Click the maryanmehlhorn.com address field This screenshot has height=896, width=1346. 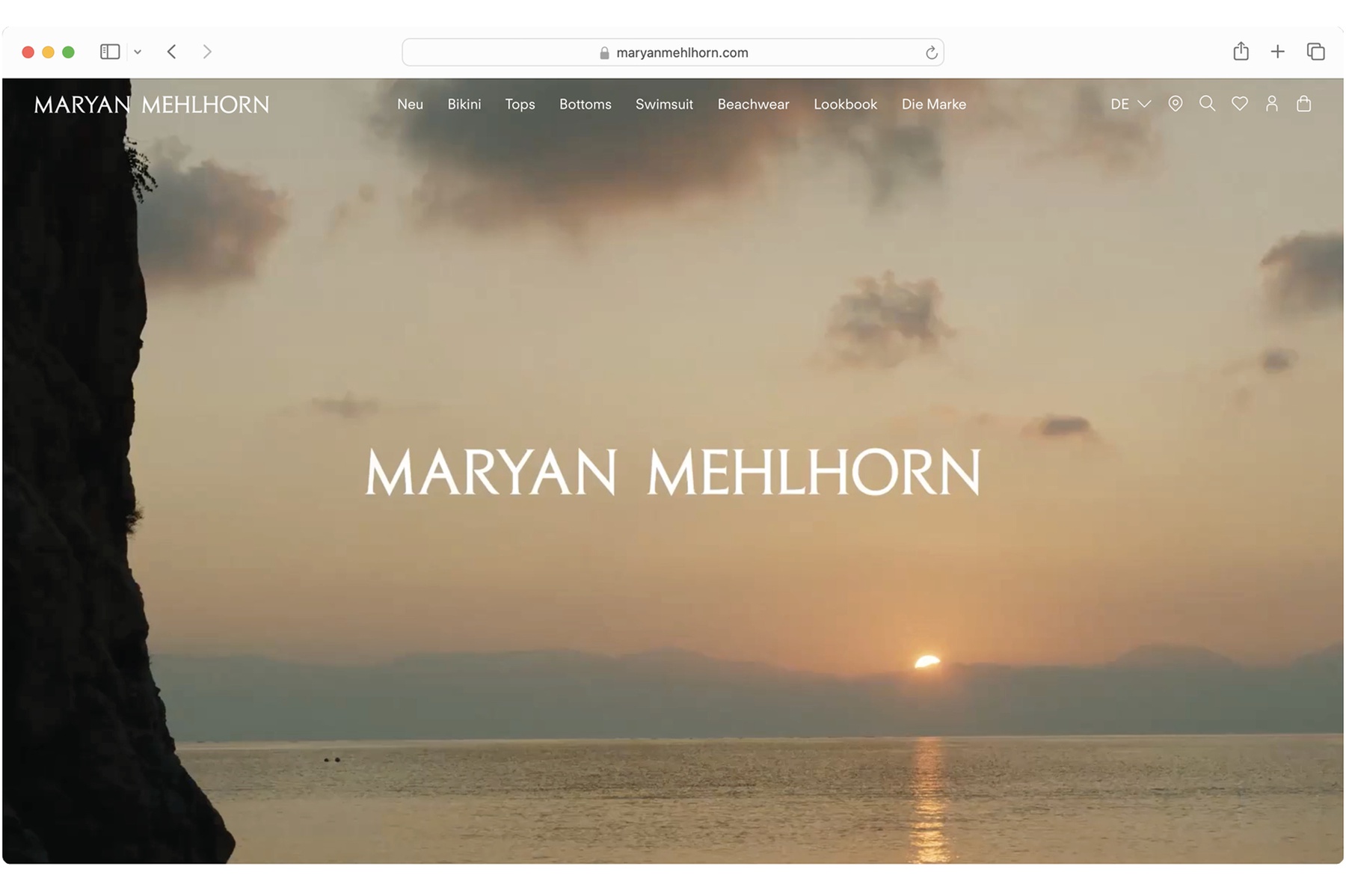point(673,52)
